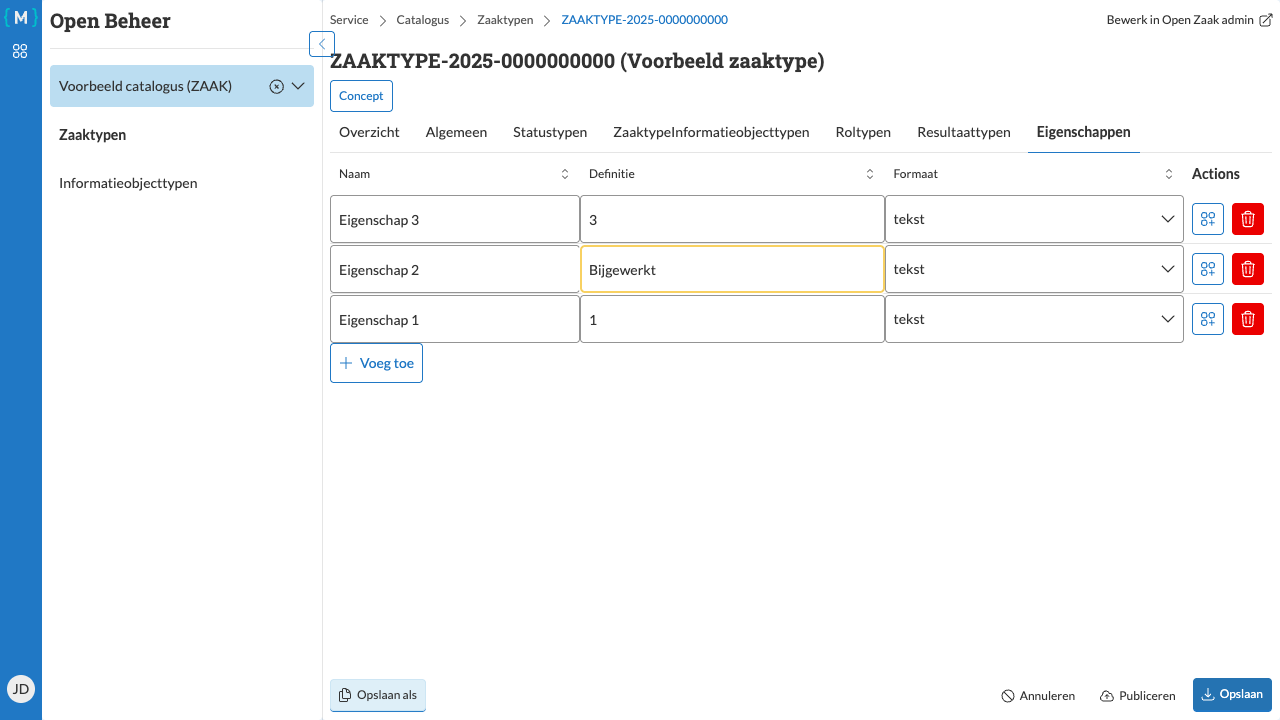Expand the Voorbeeld catalogus dropdown chevron
Screen dimensions: 1280x720
point(298,87)
